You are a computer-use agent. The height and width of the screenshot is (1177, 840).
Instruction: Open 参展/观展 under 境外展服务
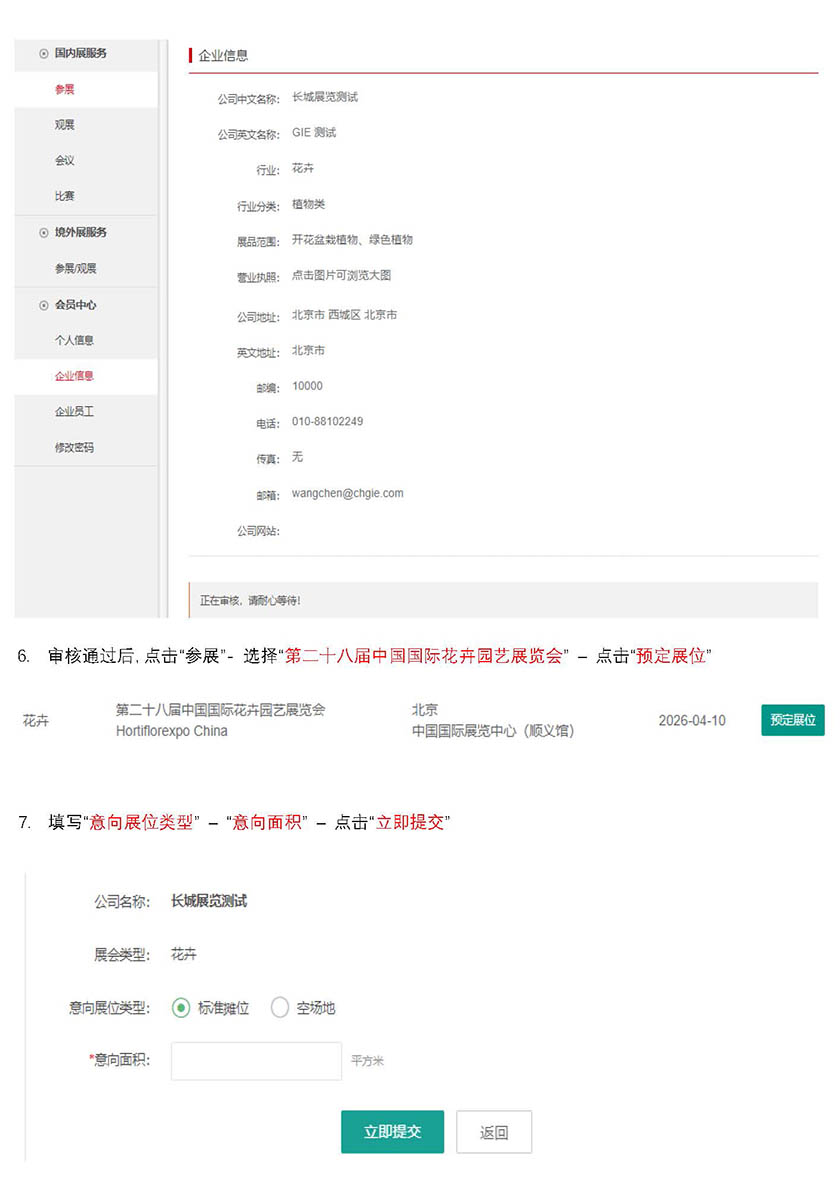[75, 269]
